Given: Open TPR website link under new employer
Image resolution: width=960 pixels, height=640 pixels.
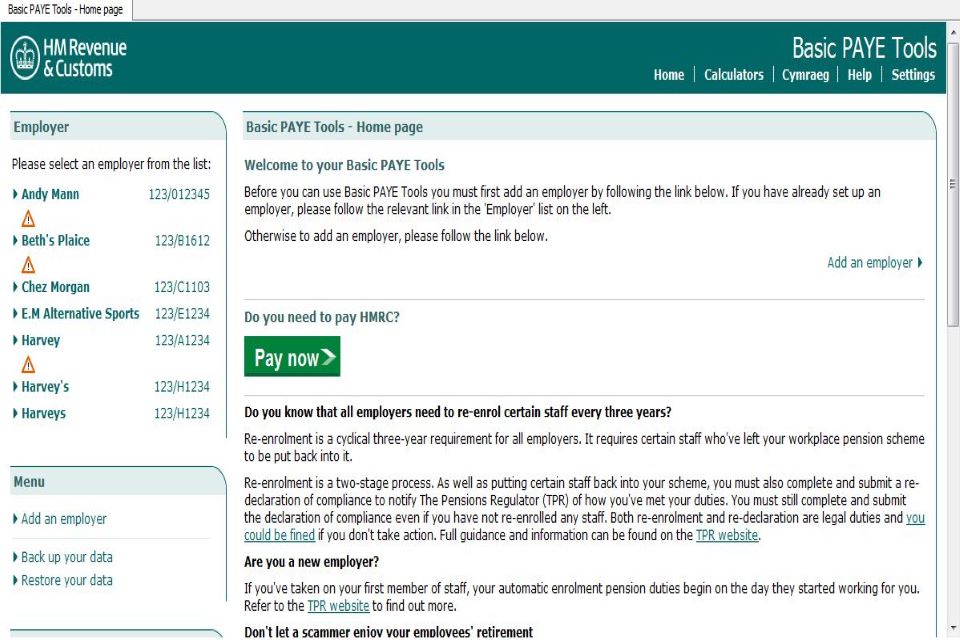Looking at the screenshot, I should tap(339, 606).
